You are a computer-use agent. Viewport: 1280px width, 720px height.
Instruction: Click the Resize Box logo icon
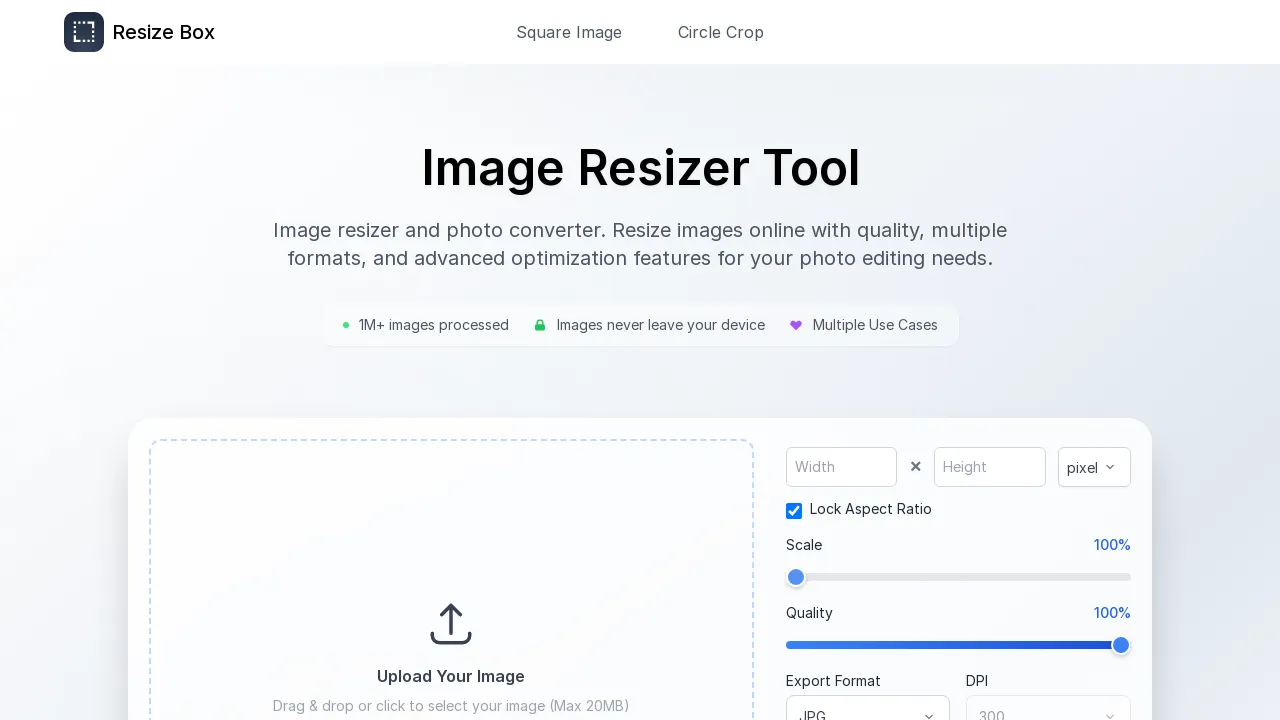pos(84,32)
